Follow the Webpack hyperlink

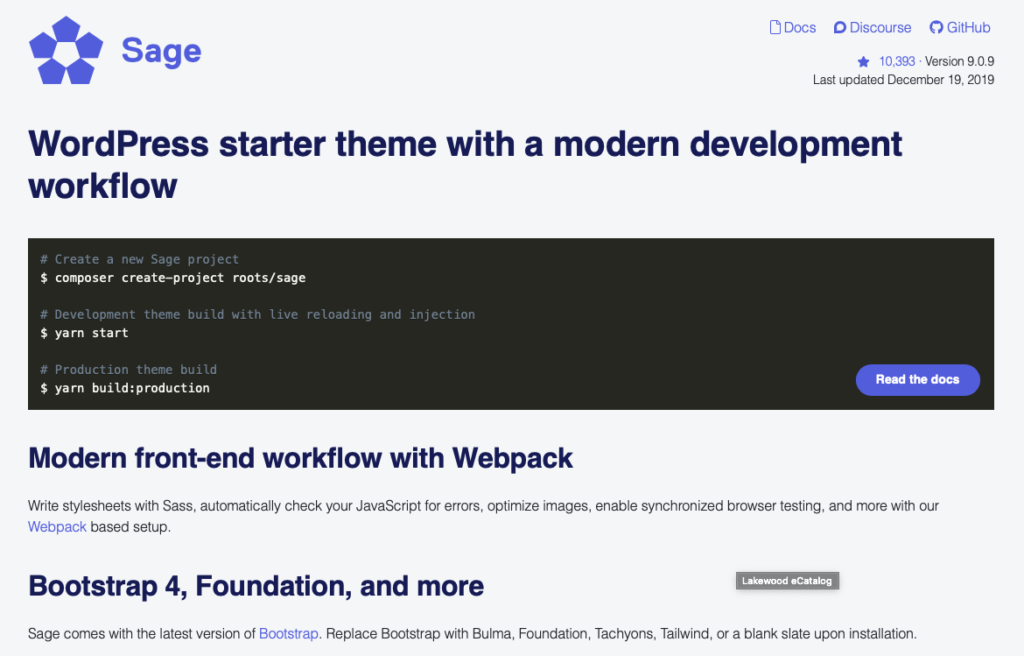[x=57, y=527]
